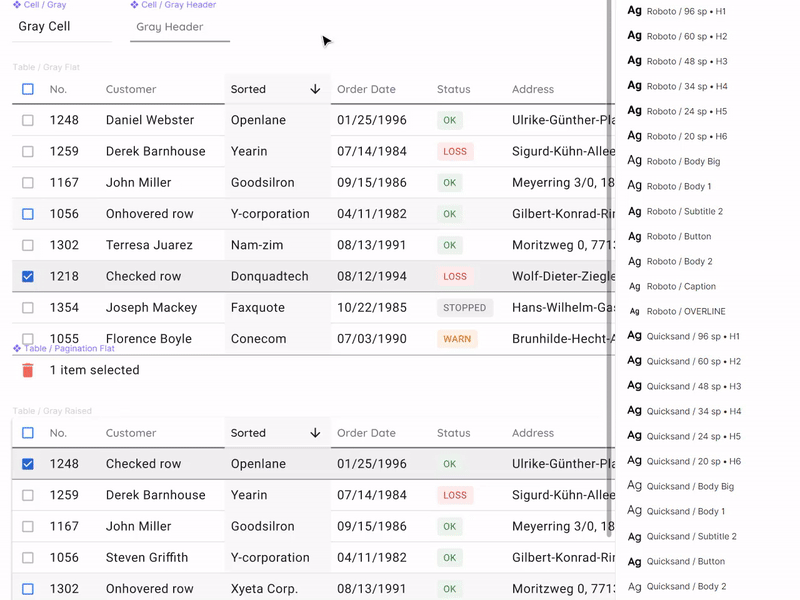Select the Quicksand / Body 2 text style

(x=686, y=587)
